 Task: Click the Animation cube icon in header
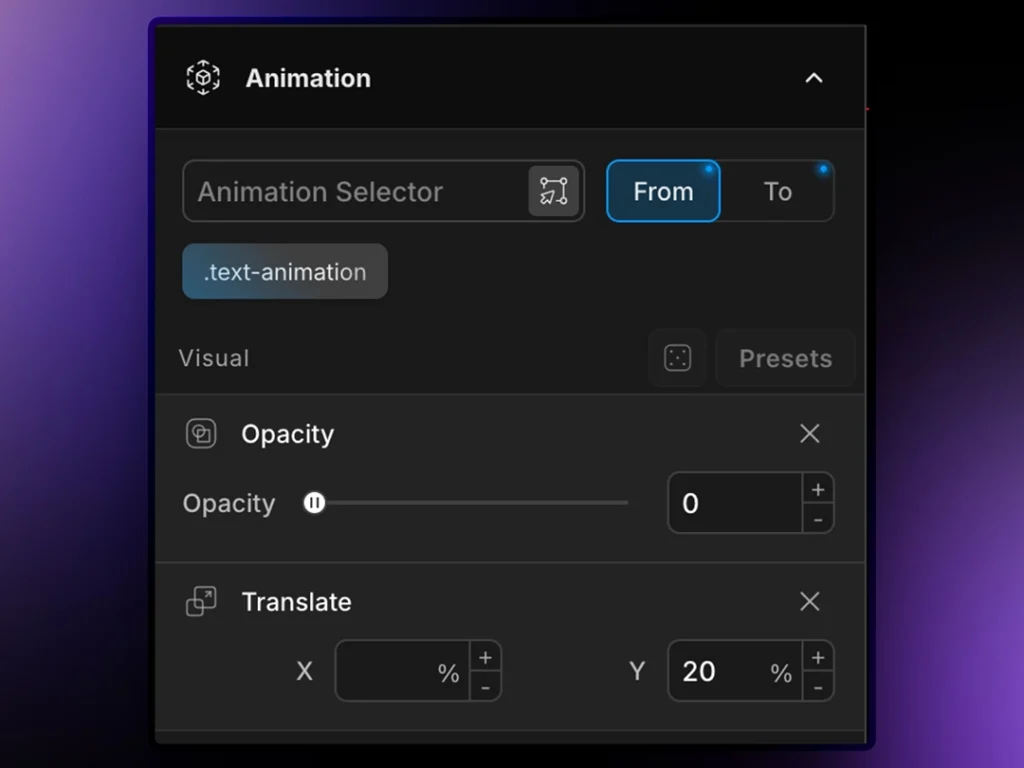(x=203, y=78)
